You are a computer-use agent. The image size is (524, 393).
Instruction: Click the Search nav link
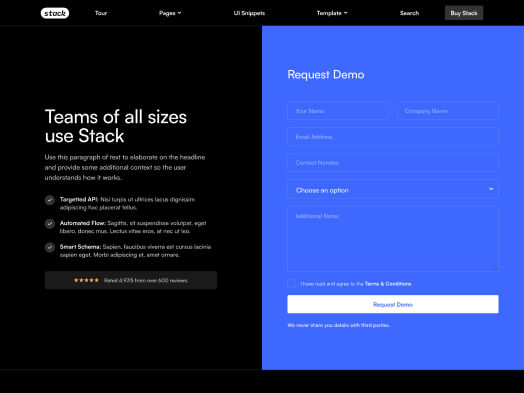tap(409, 13)
